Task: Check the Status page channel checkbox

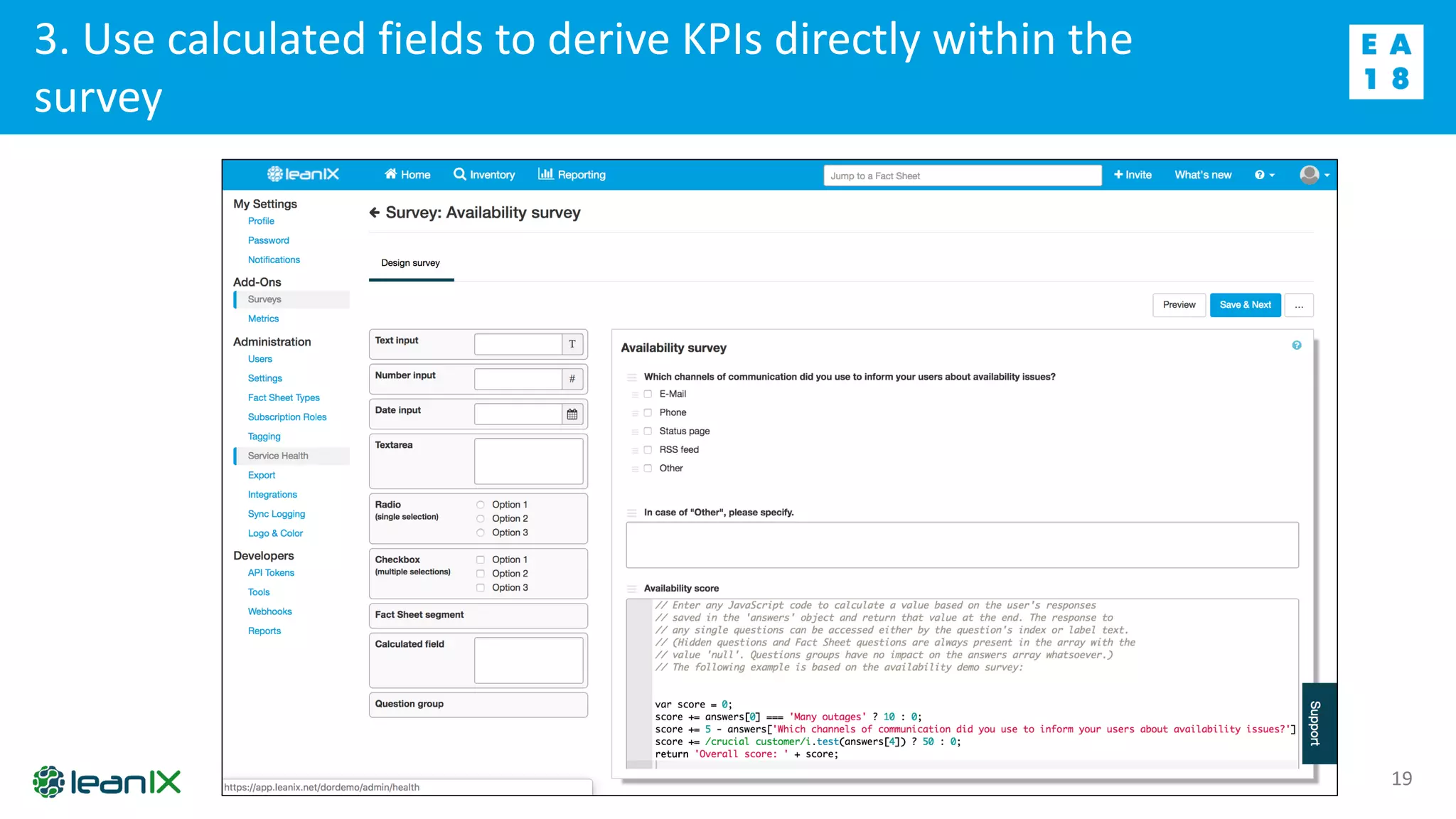Action: [648, 431]
